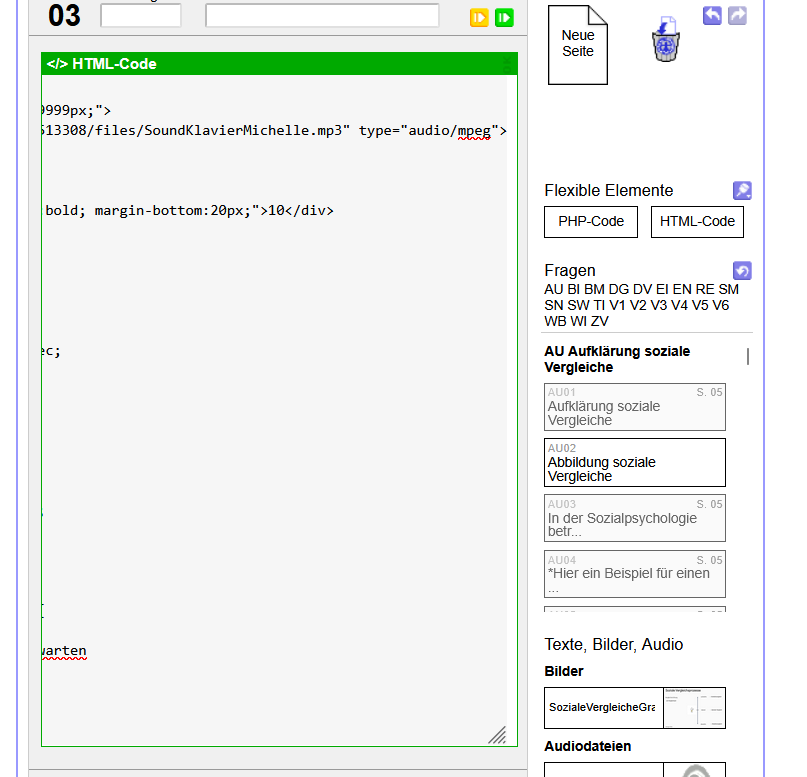Click the redo arrow icon
The height and width of the screenshot is (777, 807).
coord(737,15)
